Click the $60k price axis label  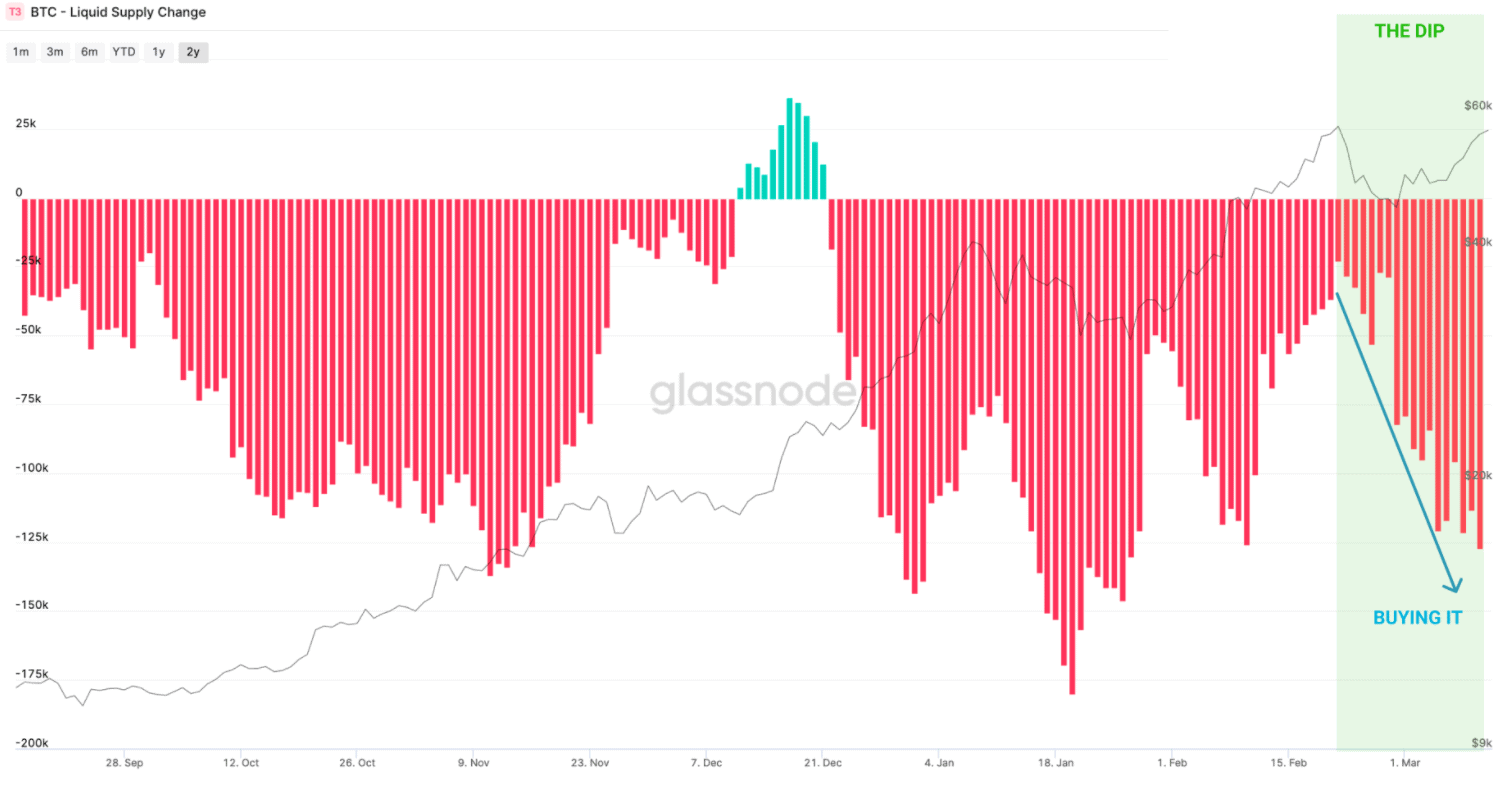coord(1477,105)
